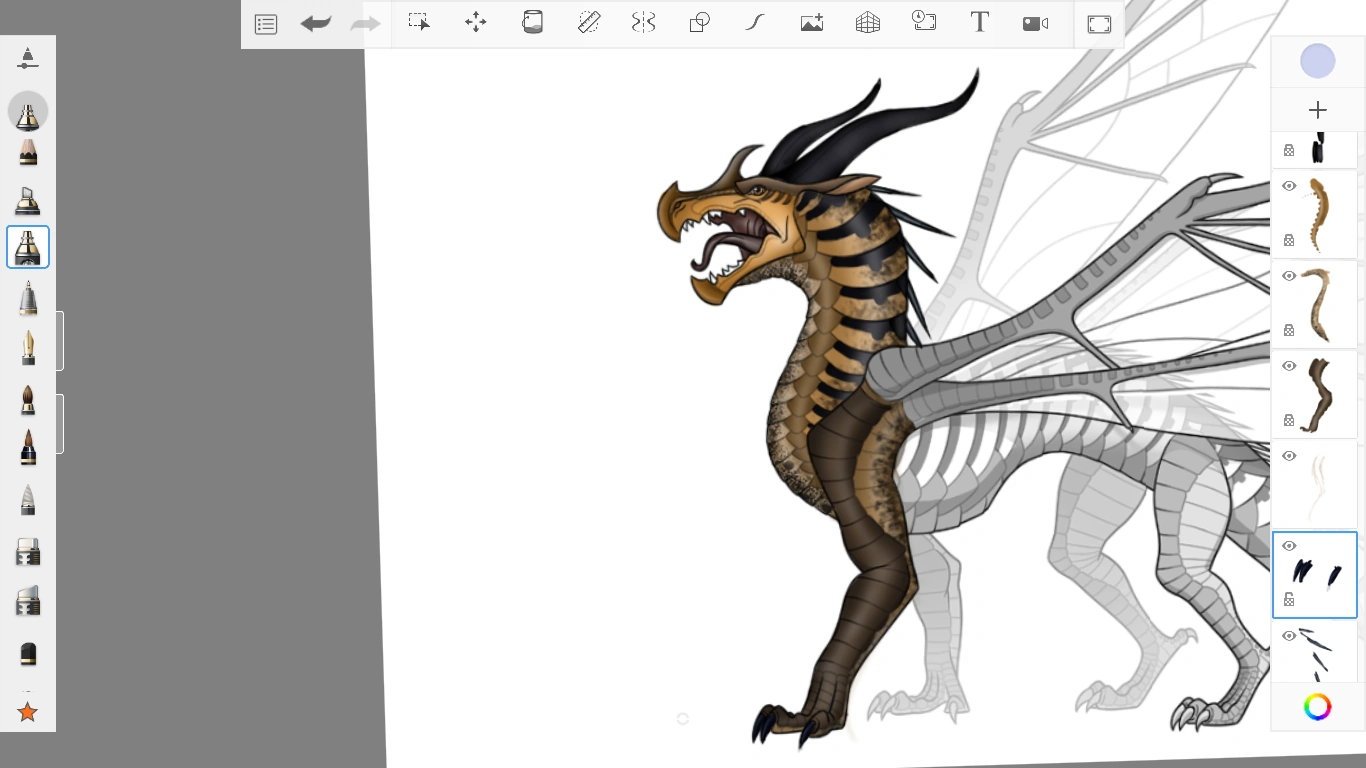Image resolution: width=1366 pixels, height=768 pixels.
Task: Click the Import Image icon
Action: pyautogui.click(x=812, y=23)
